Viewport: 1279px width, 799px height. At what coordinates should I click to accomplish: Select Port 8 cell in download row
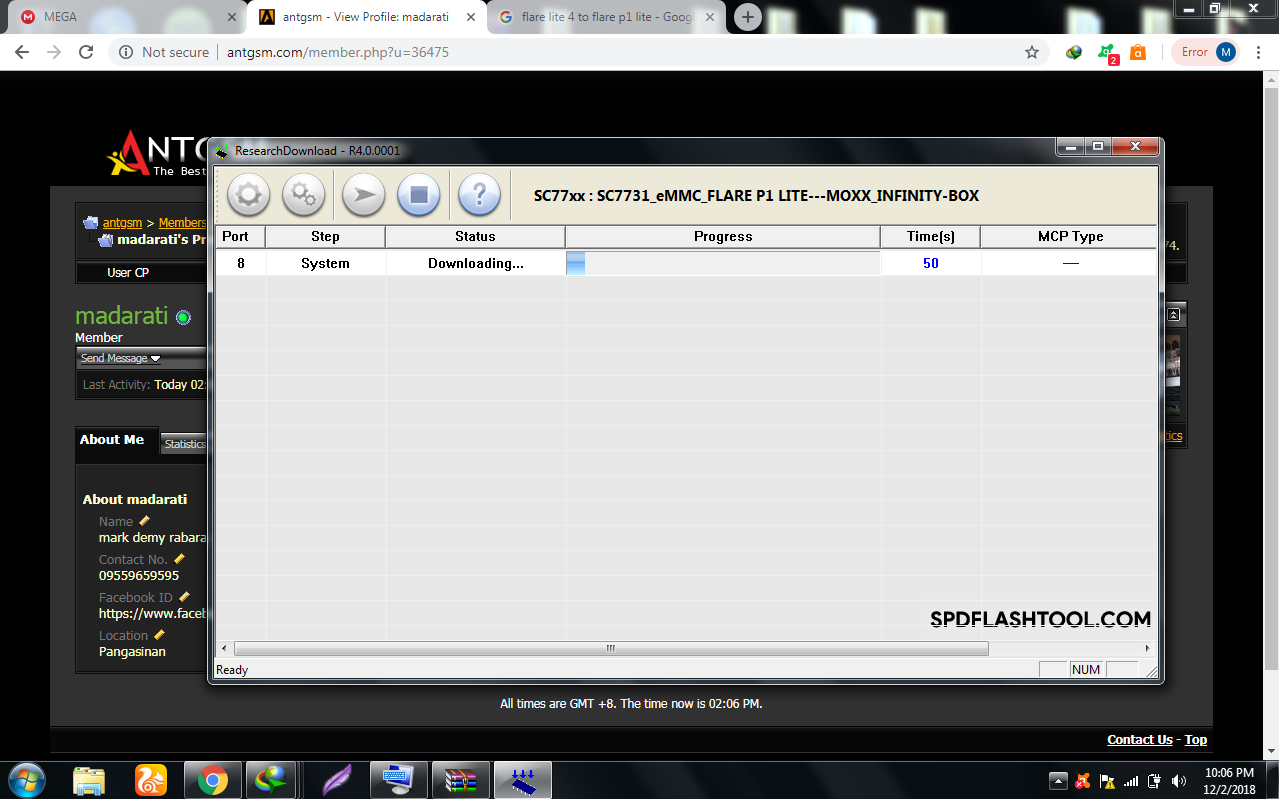pyautogui.click(x=240, y=263)
